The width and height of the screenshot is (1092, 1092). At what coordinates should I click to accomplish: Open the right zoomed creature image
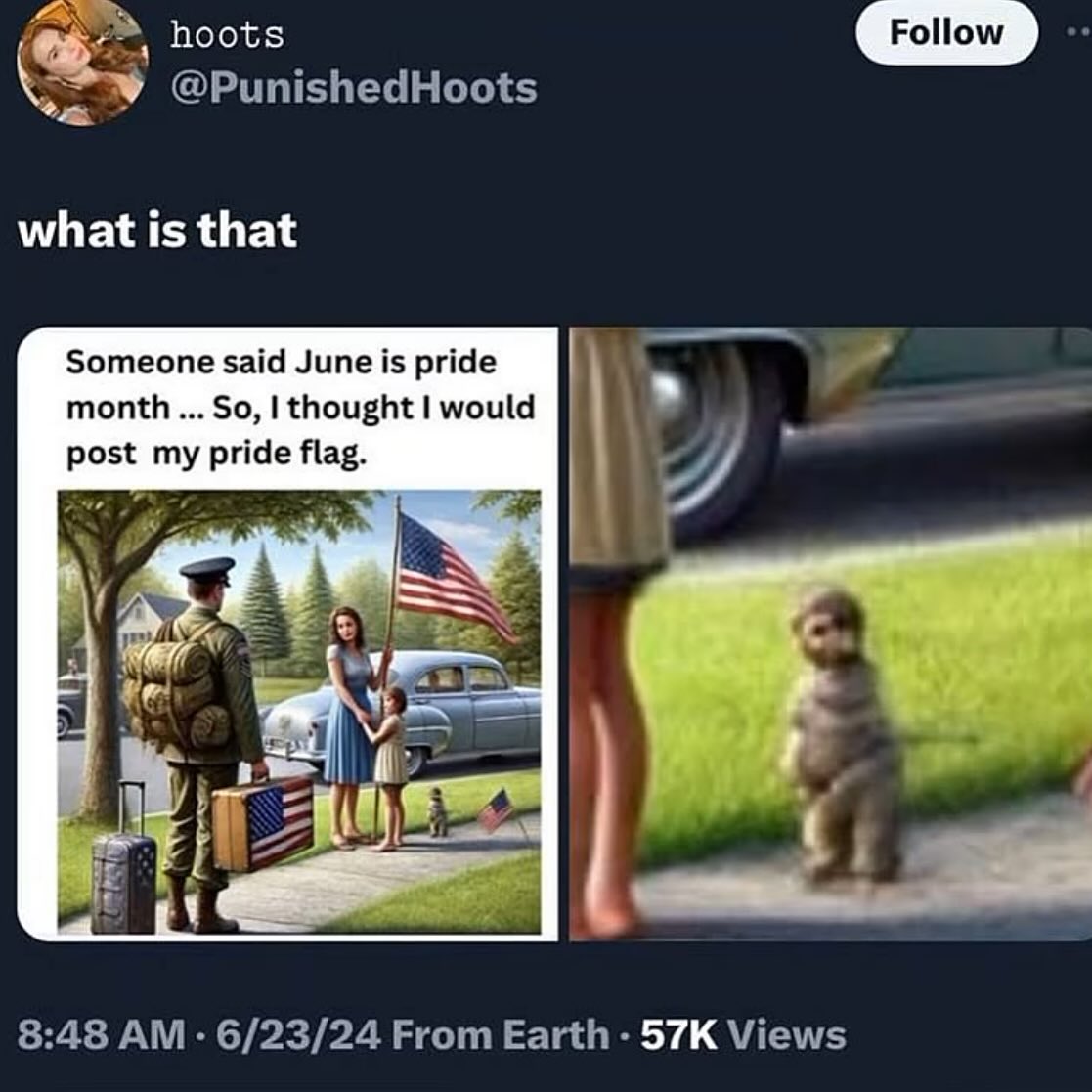point(831,633)
